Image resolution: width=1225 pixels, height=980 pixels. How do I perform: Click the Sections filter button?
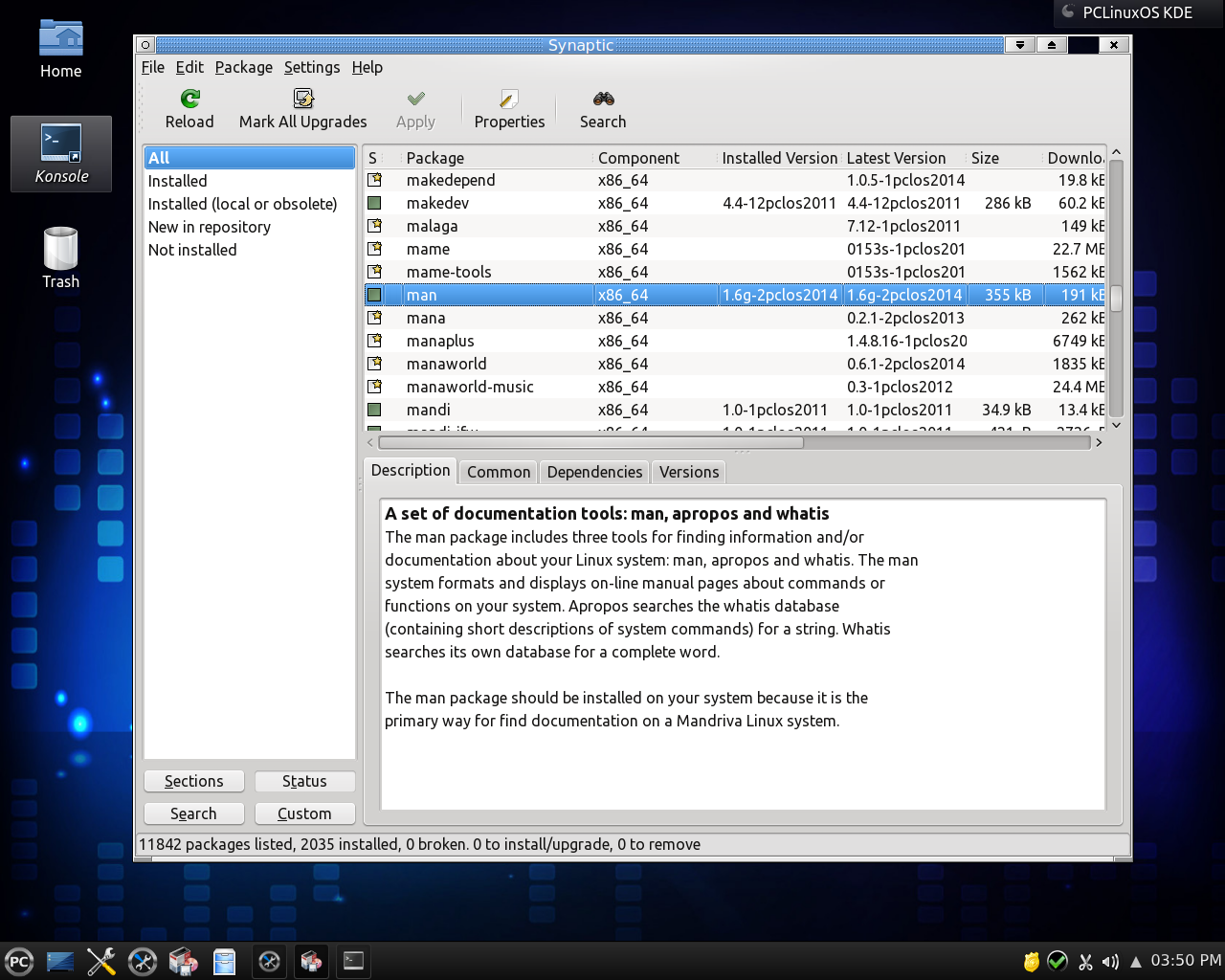[x=194, y=781]
